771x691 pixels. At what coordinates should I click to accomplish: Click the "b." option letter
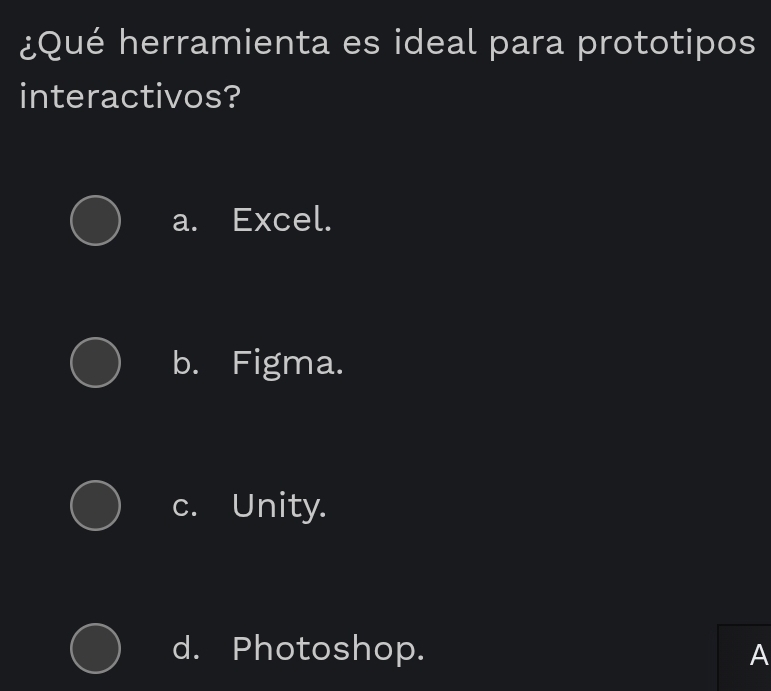184,363
